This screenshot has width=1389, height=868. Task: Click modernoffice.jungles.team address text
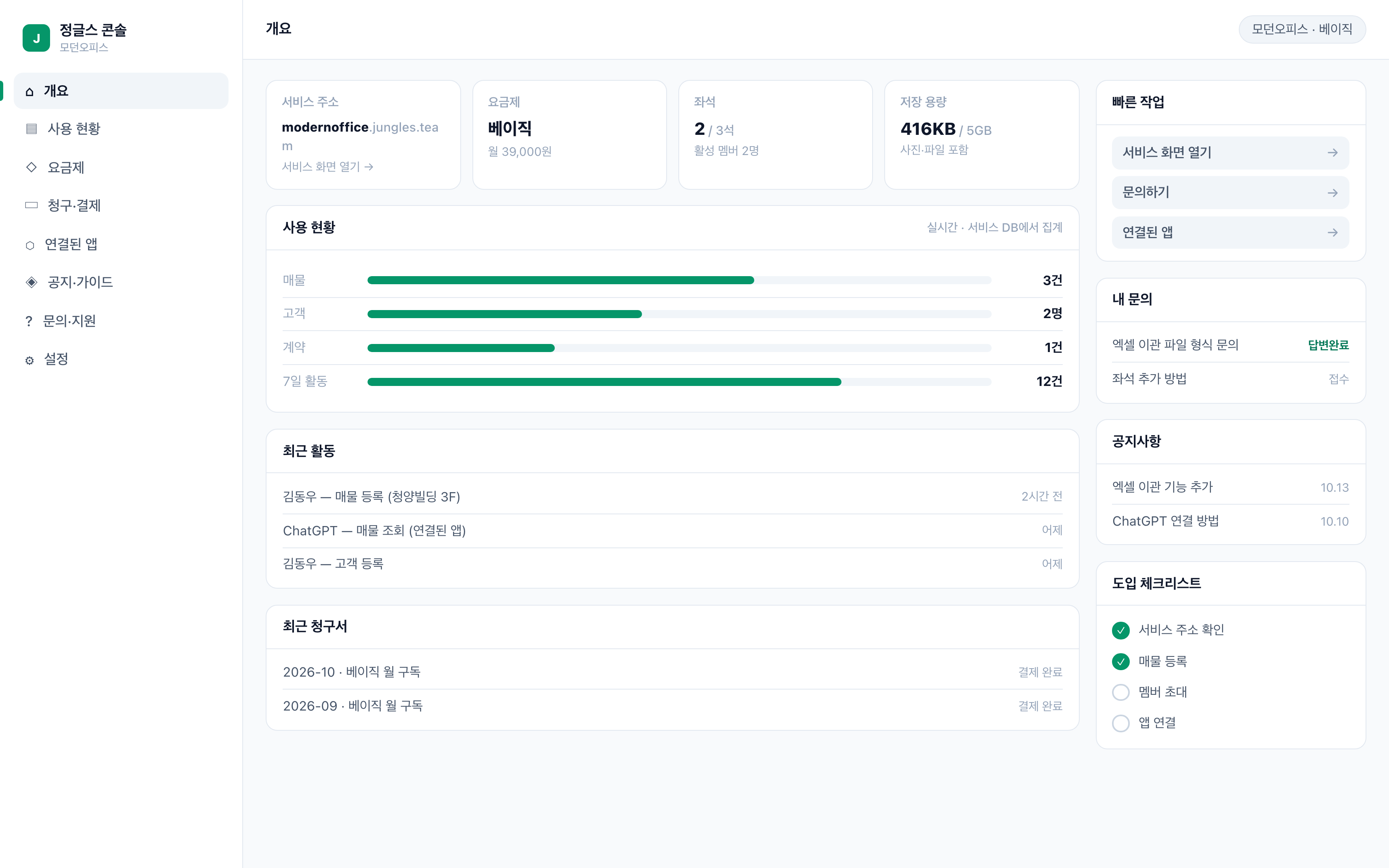click(x=360, y=136)
